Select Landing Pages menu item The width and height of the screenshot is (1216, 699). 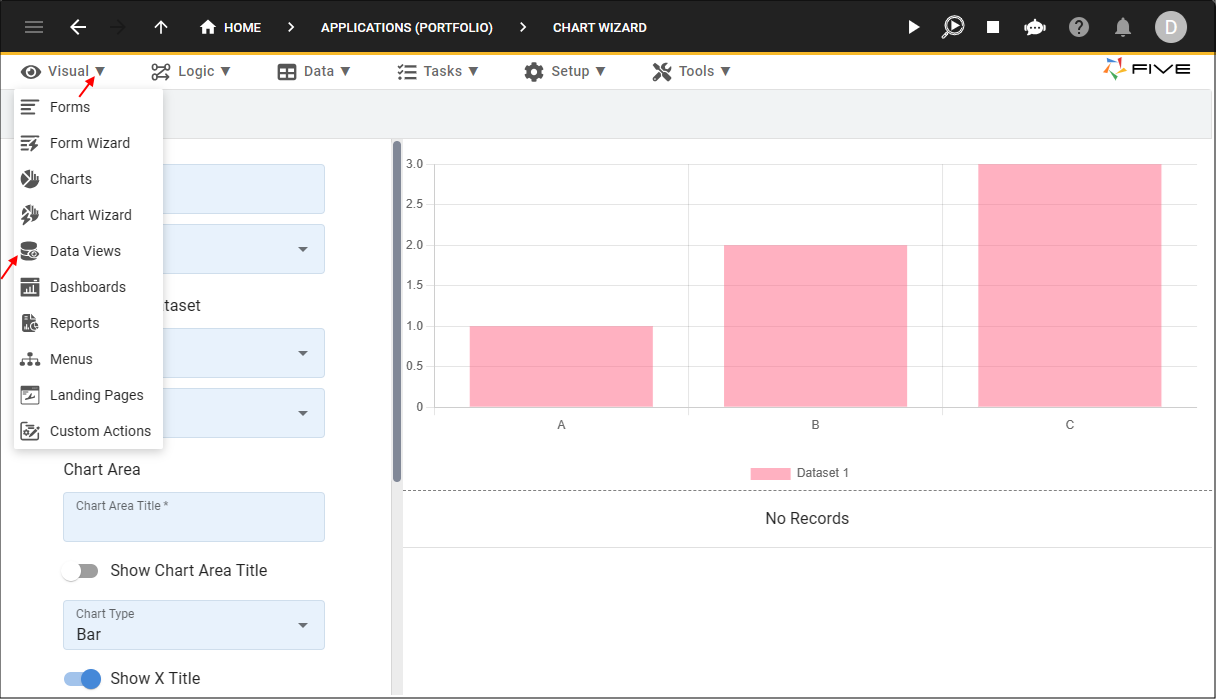(x=88, y=395)
